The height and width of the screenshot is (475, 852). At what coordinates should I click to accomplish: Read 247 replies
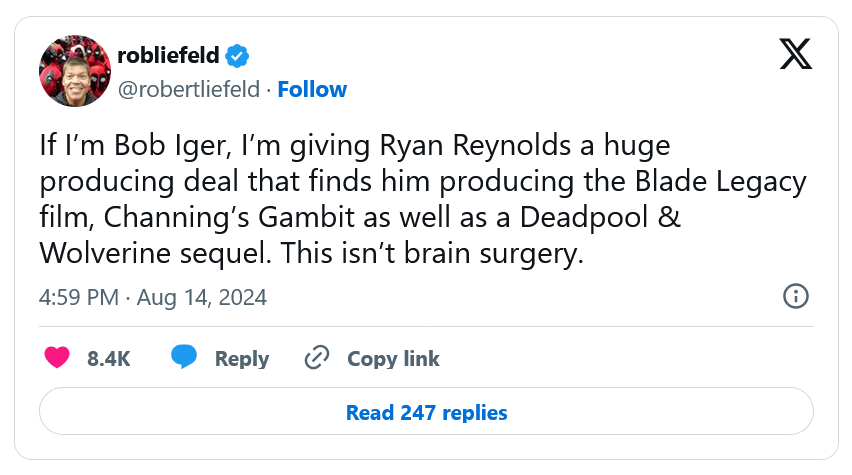point(426,411)
